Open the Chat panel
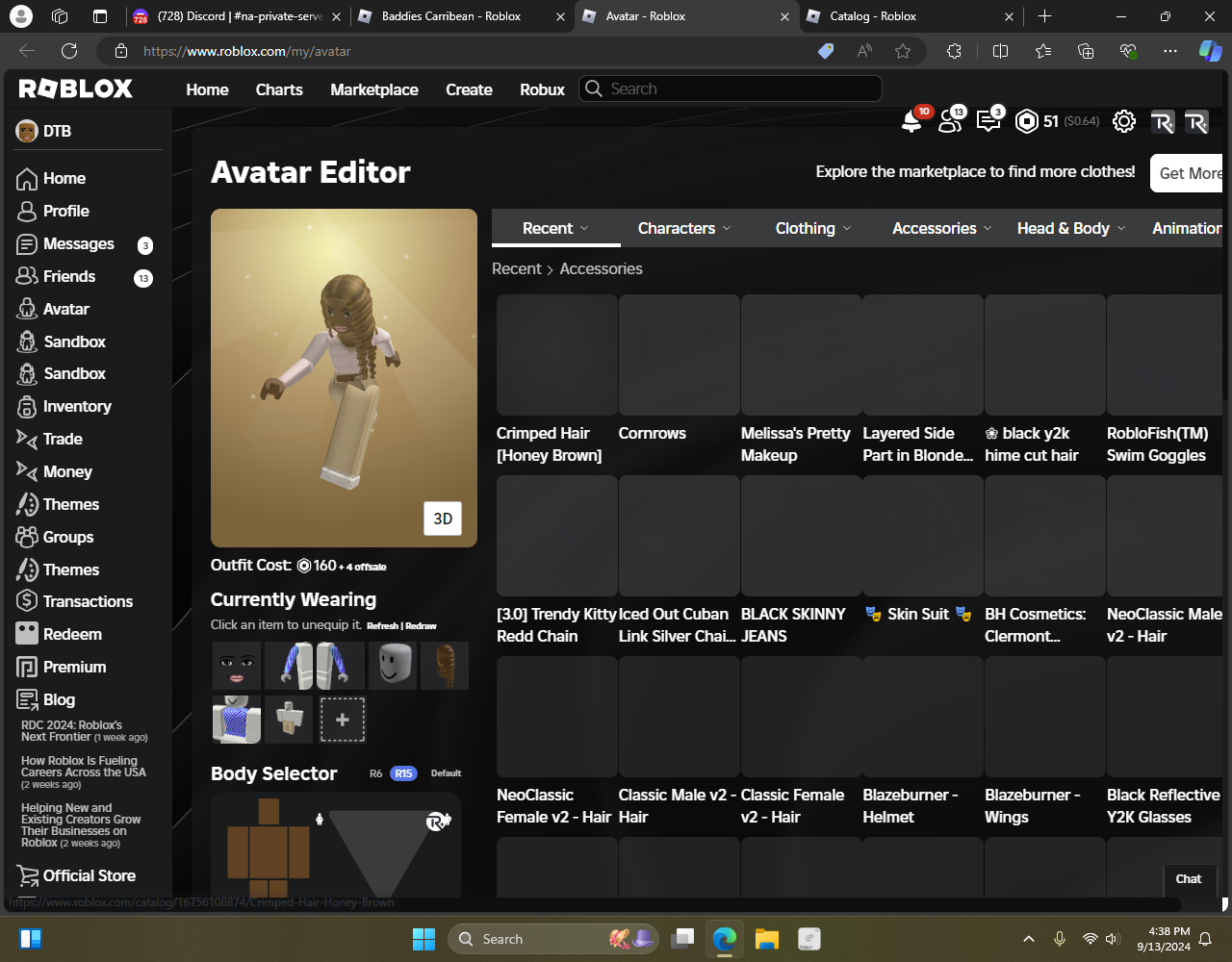Viewport: 1232px width, 962px height. (x=1189, y=878)
